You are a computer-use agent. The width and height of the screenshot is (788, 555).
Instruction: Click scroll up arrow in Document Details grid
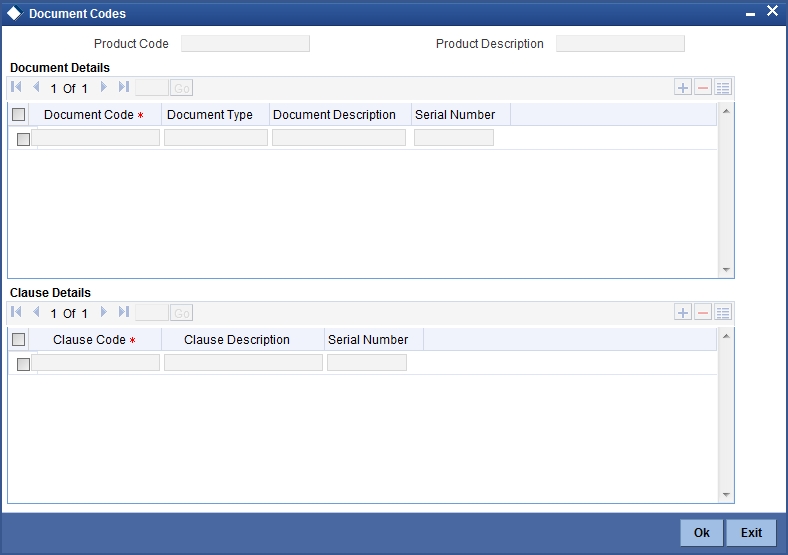pyautogui.click(x=726, y=111)
